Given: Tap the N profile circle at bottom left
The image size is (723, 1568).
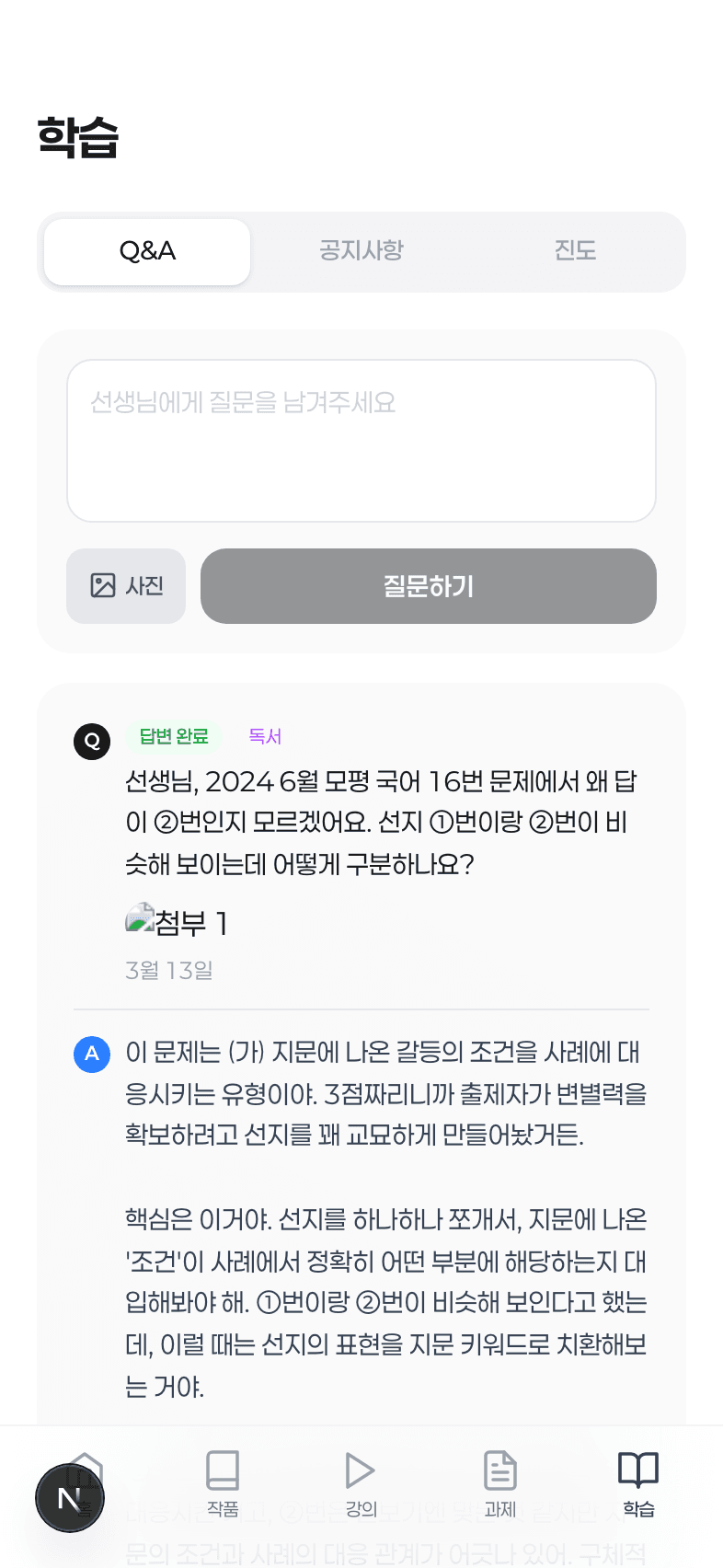Looking at the screenshot, I should click(70, 1497).
